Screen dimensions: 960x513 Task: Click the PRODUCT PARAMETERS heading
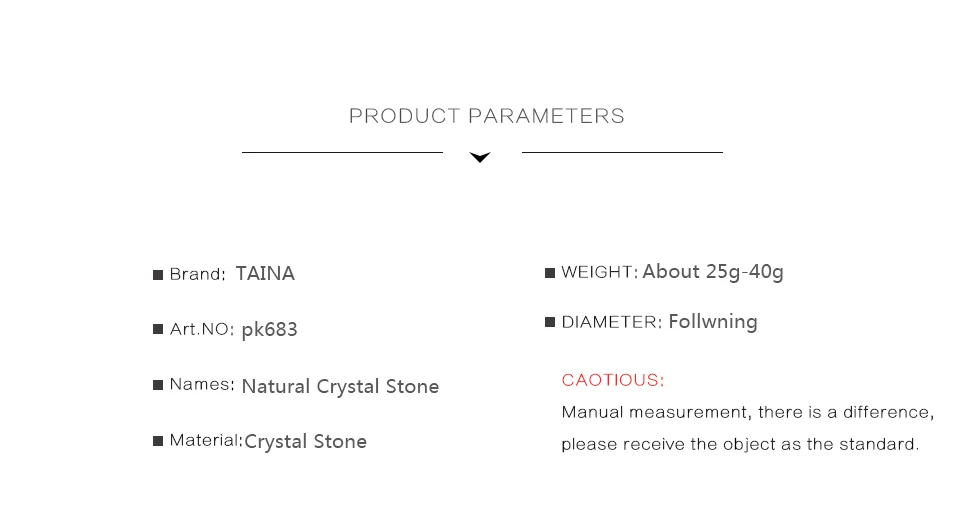click(x=487, y=116)
